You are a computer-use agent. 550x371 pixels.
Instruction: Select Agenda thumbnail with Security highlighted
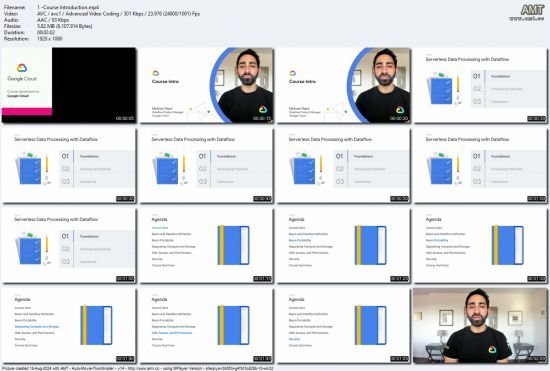click(x=343, y=325)
